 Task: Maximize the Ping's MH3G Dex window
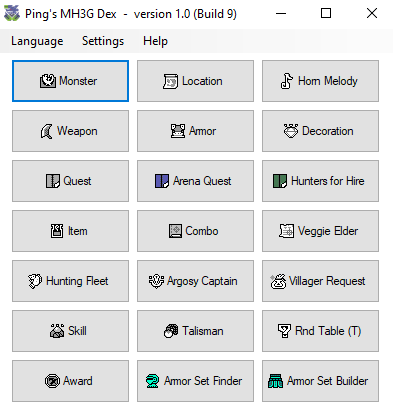pyautogui.click(x=326, y=14)
